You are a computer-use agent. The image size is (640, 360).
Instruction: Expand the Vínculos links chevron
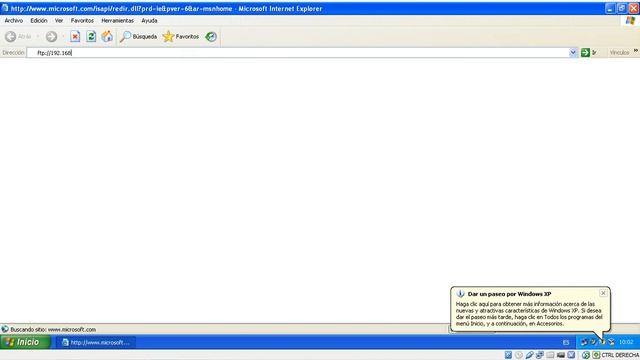click(636, 51)
